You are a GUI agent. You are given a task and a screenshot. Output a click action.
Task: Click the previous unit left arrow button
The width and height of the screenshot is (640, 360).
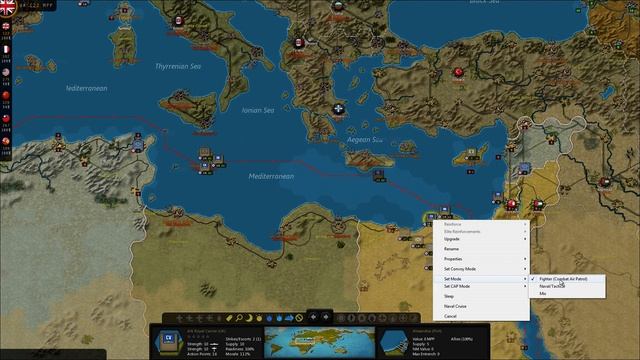[x=313, y=317]
